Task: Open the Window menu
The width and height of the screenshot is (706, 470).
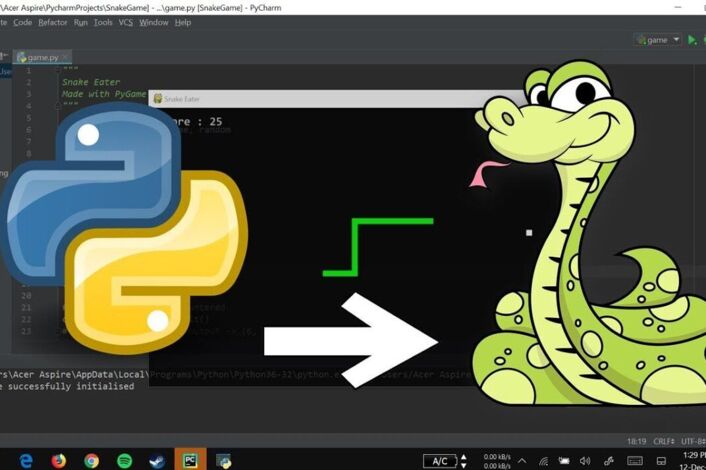Action: coord(154,23)
